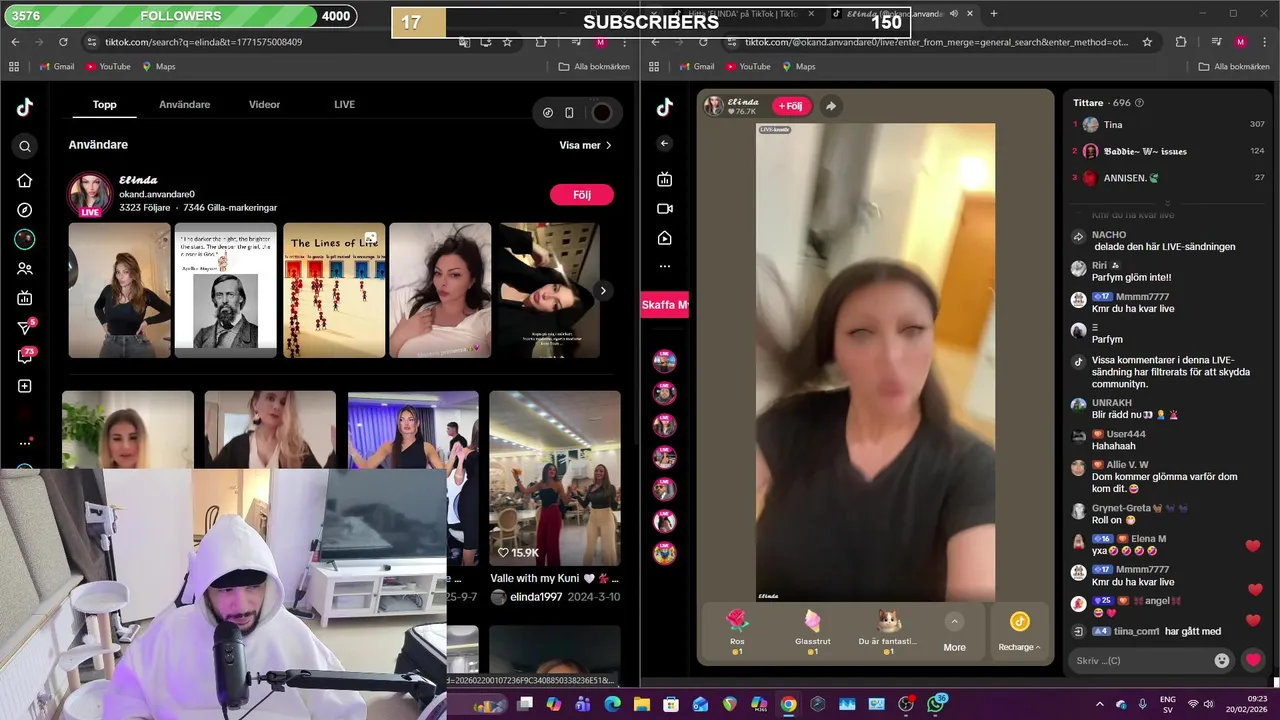The image size is (1280, 720).
Task: Click +Följ on the live stream header
Action: 790,106
